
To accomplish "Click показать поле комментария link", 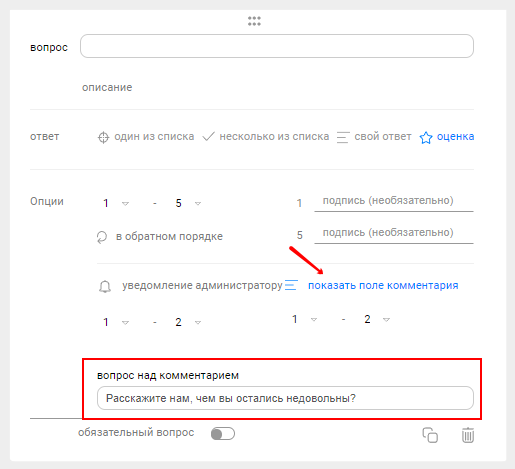I will (383, 285).
